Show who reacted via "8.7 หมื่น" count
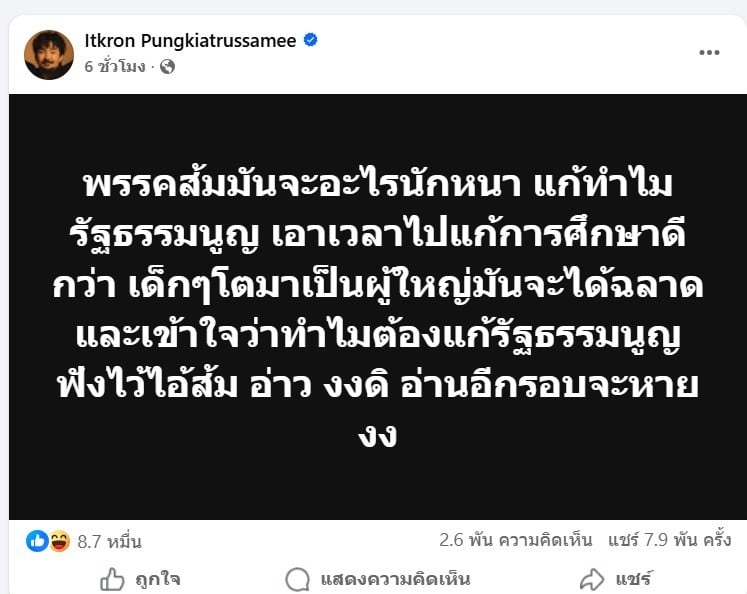747x594 pixels. point(109,542)
